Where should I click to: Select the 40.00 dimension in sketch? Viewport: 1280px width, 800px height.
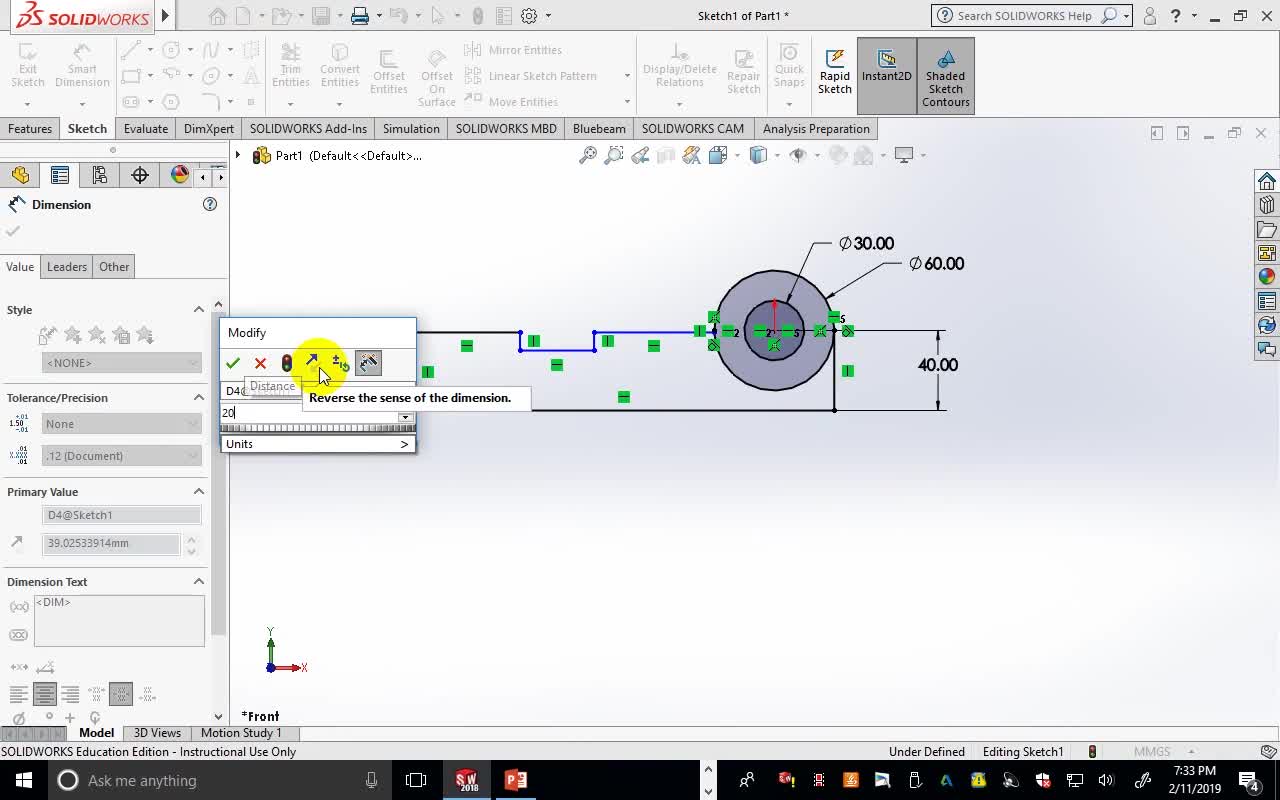click(938, 365)
